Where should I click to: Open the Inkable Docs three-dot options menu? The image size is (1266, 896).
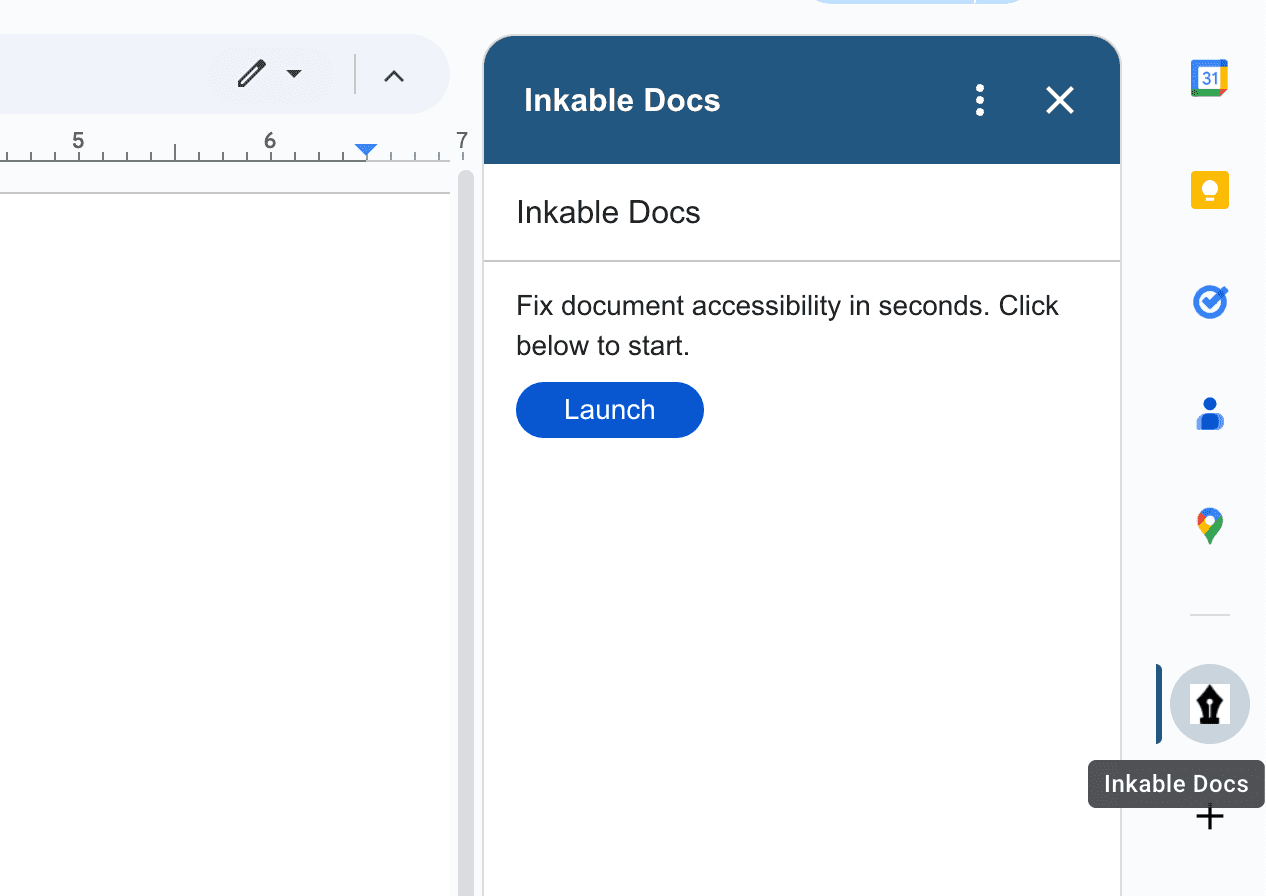tap(979, 100)
